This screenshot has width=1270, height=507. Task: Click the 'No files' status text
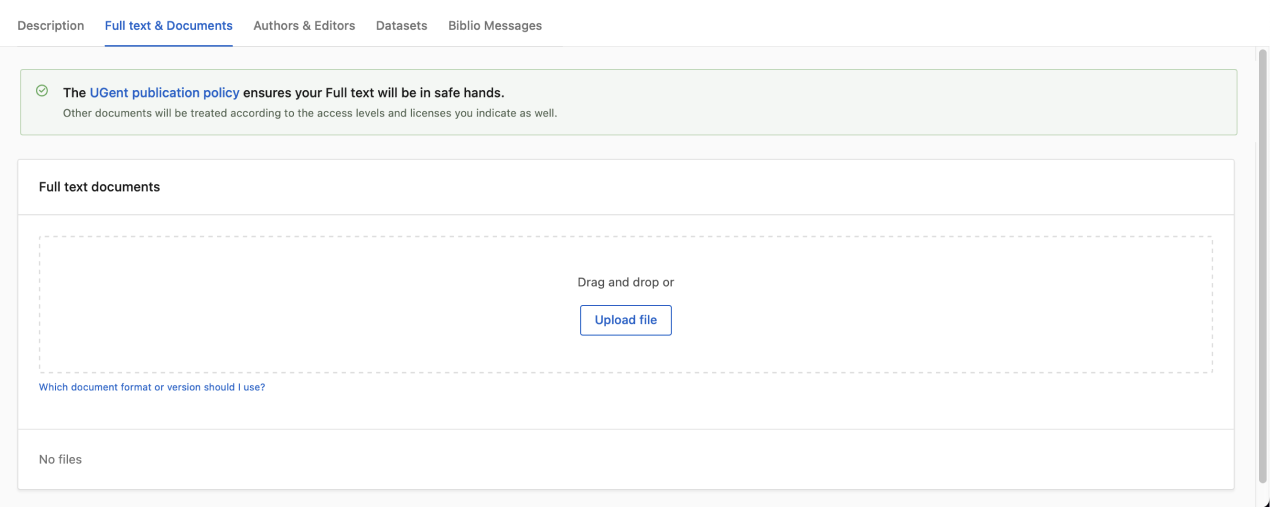[60, 460]
